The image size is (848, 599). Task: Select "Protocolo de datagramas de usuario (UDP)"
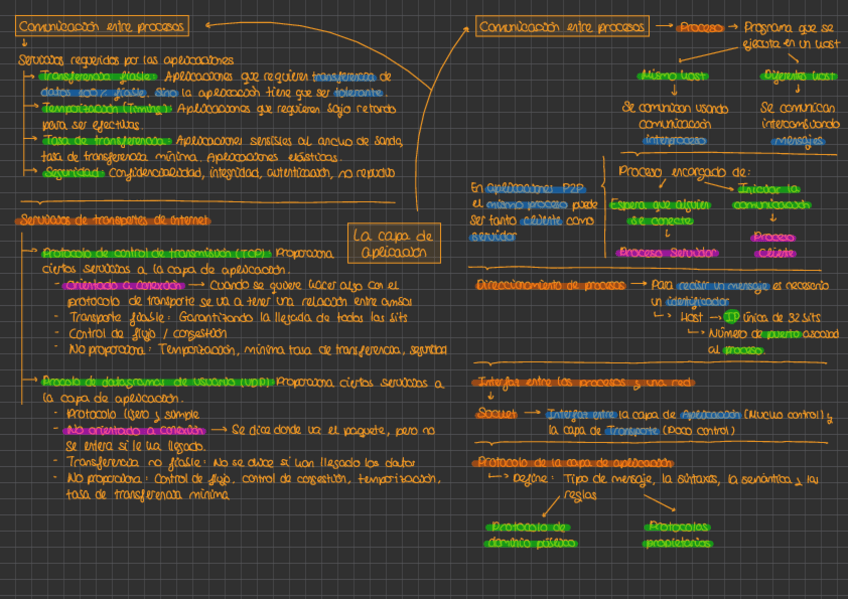(158, 382)
